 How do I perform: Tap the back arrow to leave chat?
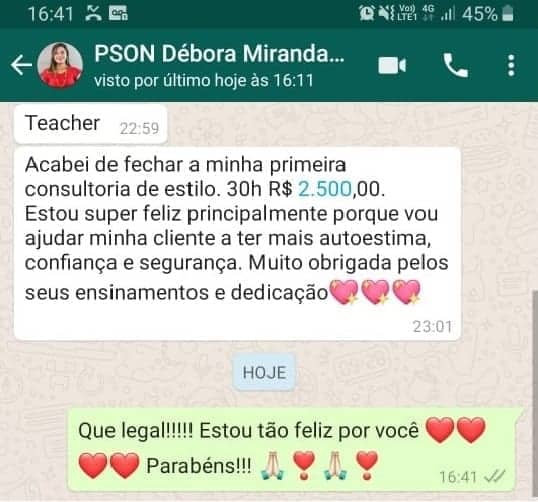coord(21,65)
